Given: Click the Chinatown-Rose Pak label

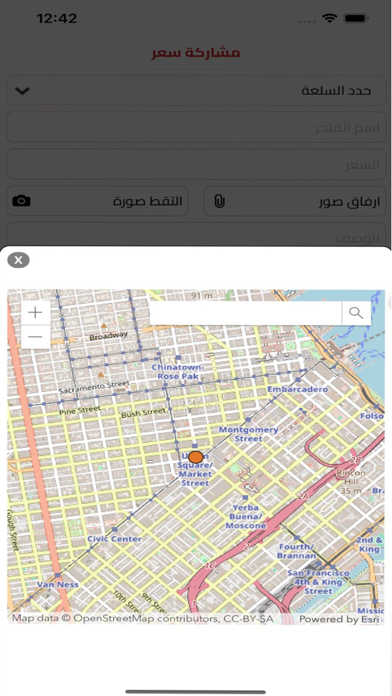Looking at the screenshot, I should click(x=178, y=372).
